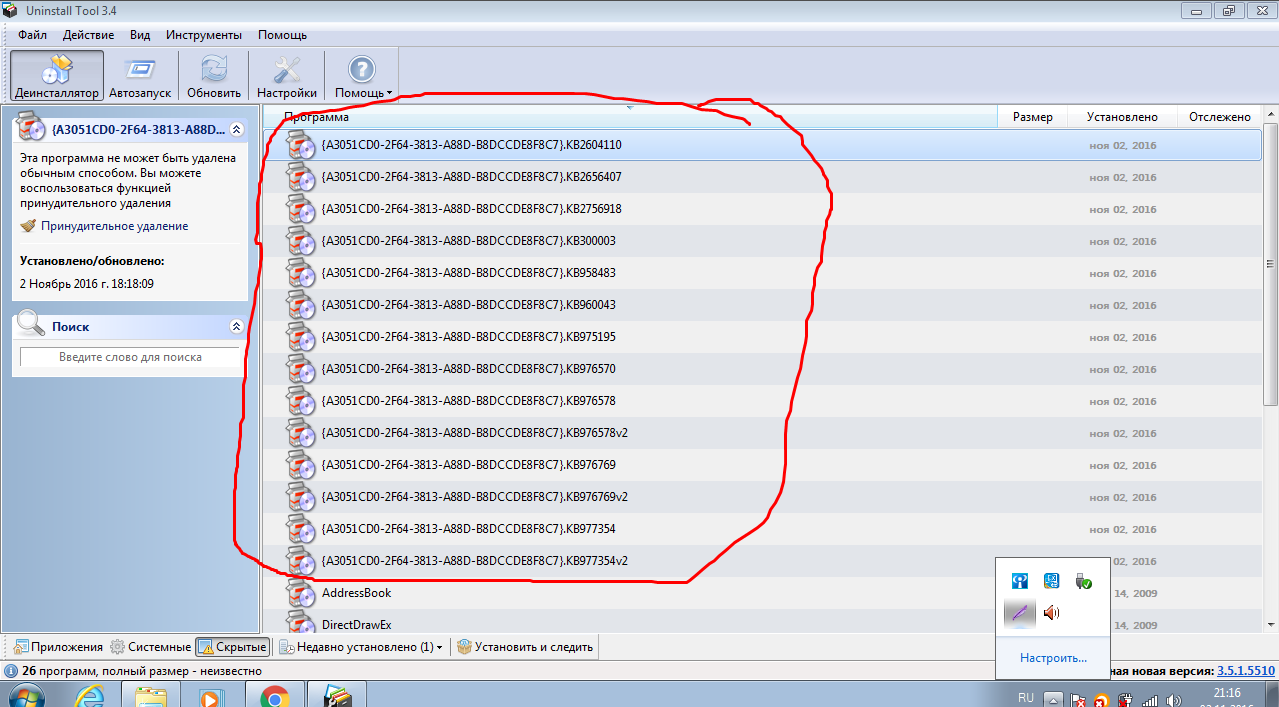
Task: Click the entry name ending with KB976578
Action: click(468, 401)
